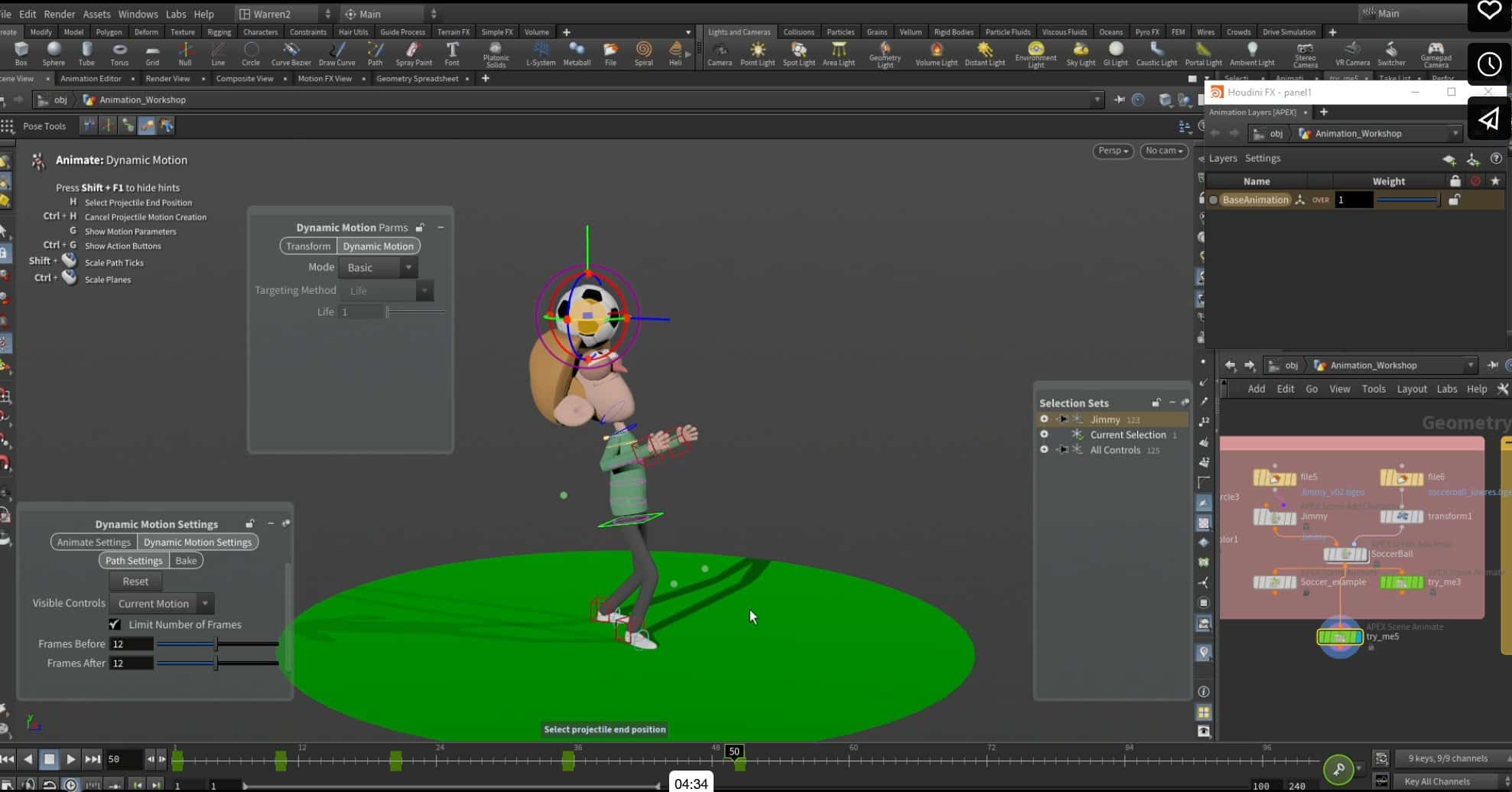Open the Mode dropdown set to Basic
This screenshot has width=1512, height=792.
(x=379, y=268)
